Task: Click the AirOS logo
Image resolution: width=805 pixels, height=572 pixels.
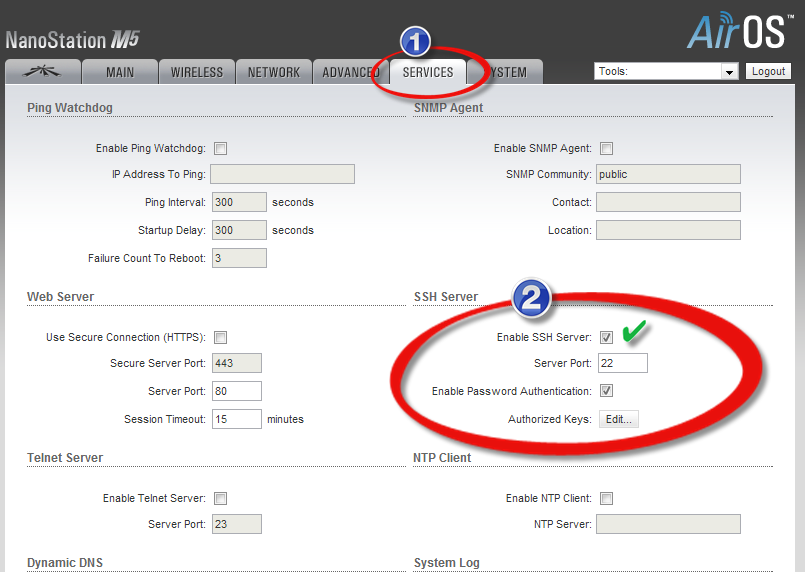Action: coord(739,31)
